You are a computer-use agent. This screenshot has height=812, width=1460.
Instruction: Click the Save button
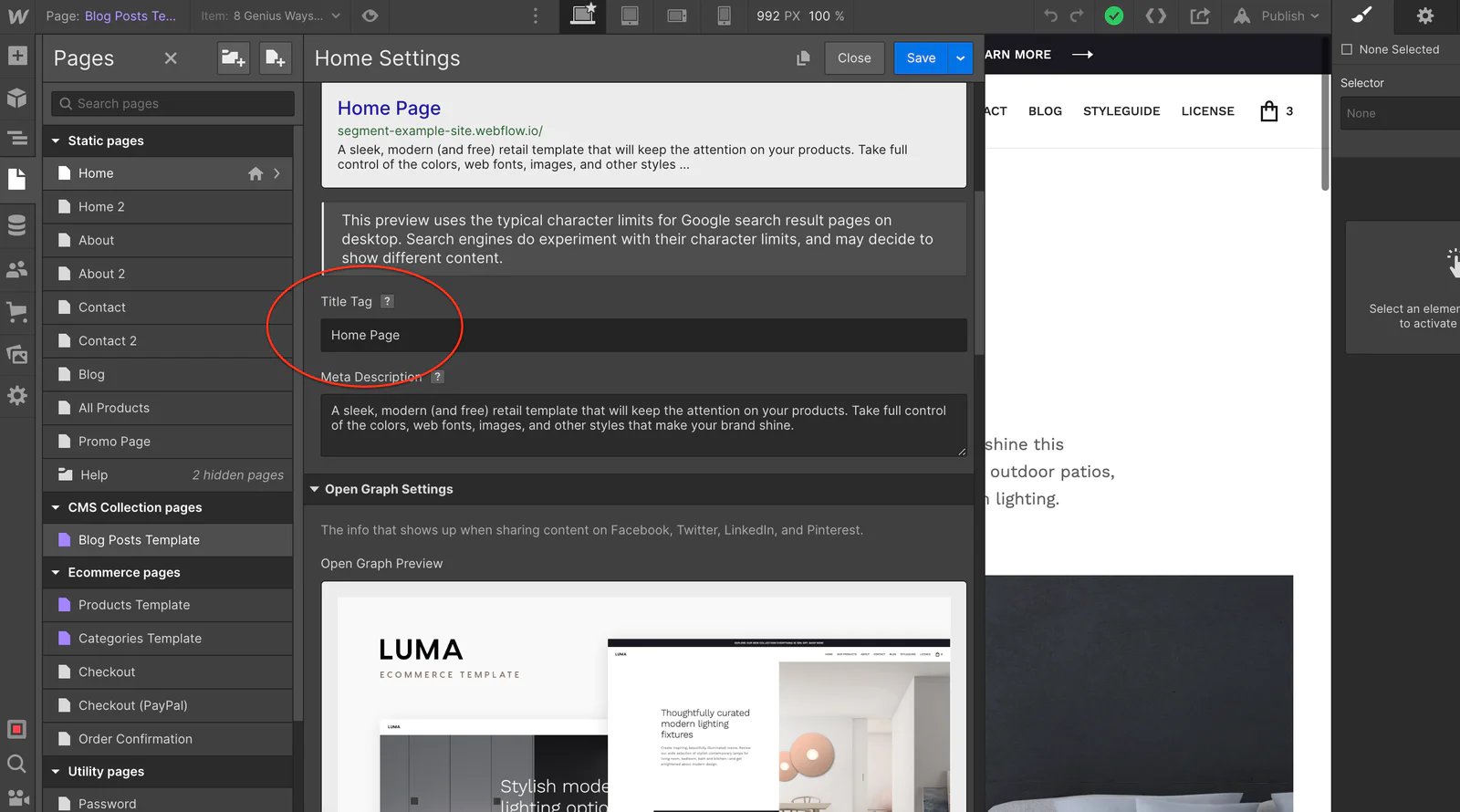pos(921,58)
